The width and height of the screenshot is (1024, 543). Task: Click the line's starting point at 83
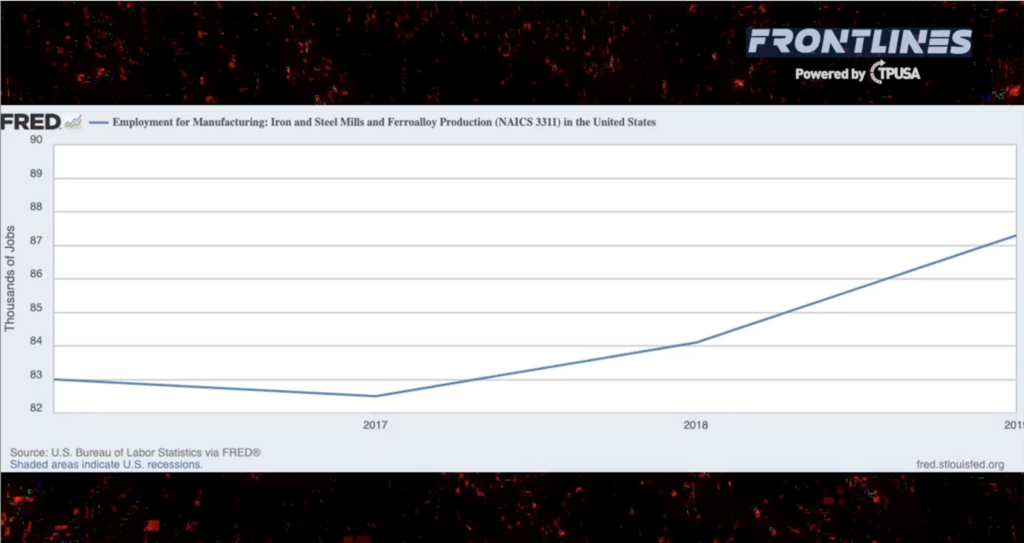[x=56, y=379]
